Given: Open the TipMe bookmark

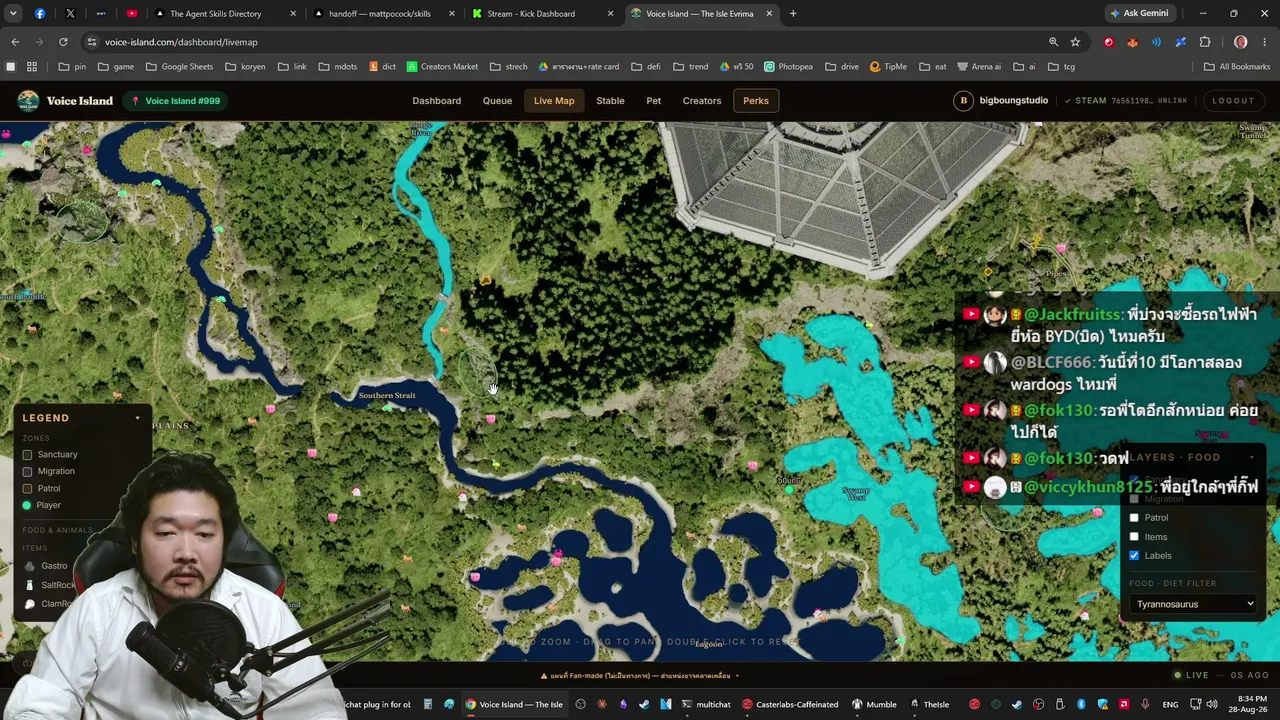Looking at the screenshot, I should 888,67.
